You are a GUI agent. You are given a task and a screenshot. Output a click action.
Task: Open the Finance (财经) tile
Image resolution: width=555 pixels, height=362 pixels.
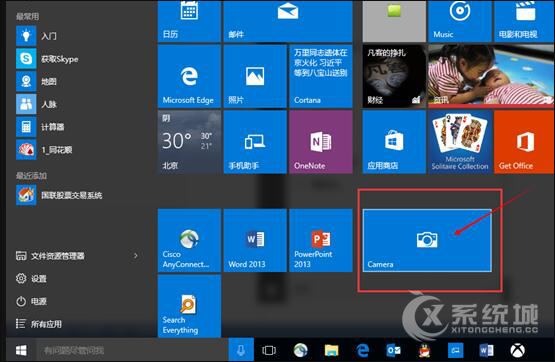coord(394,76)
